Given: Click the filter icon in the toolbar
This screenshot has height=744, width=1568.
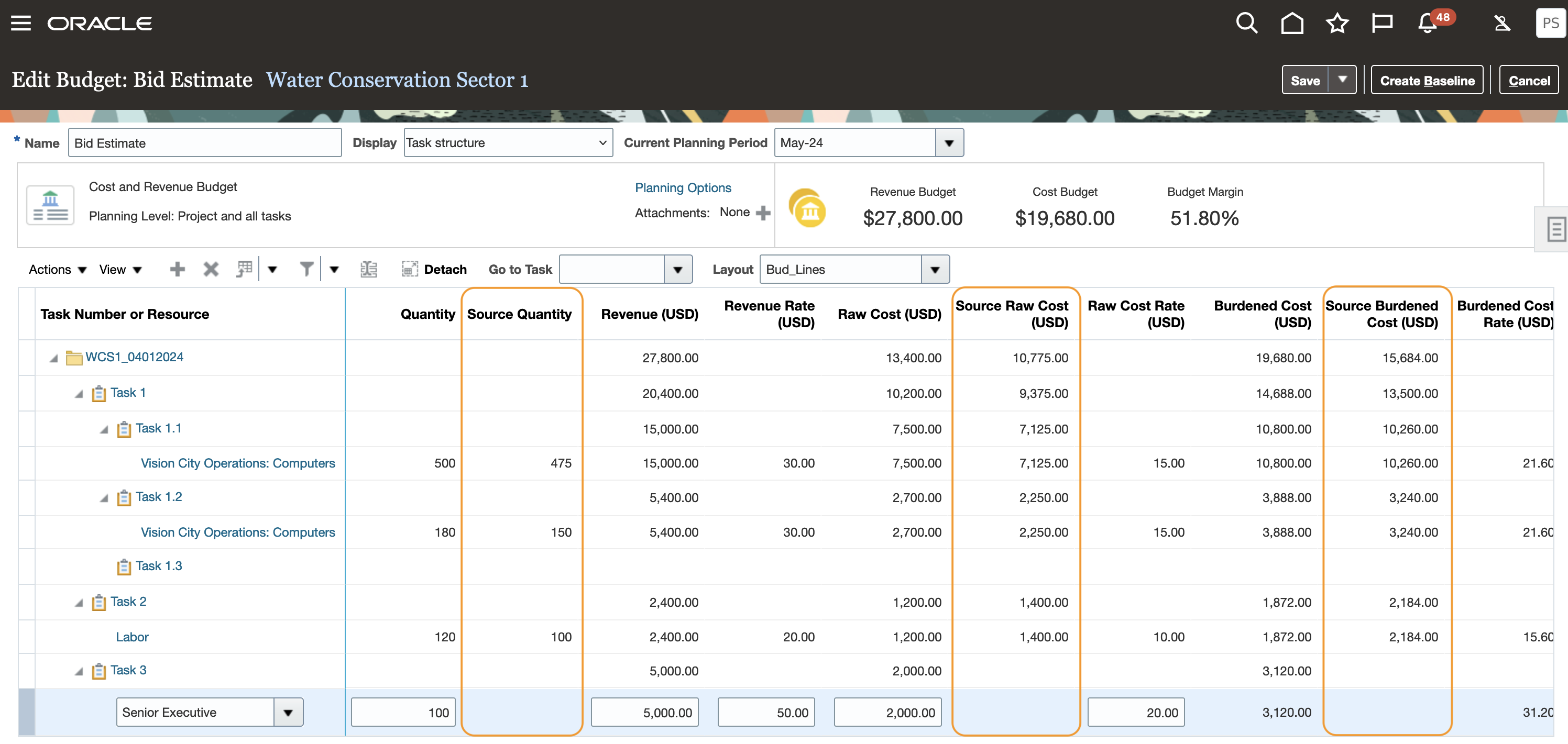Looking at the screenshot, I should click(x=305, y=269).
